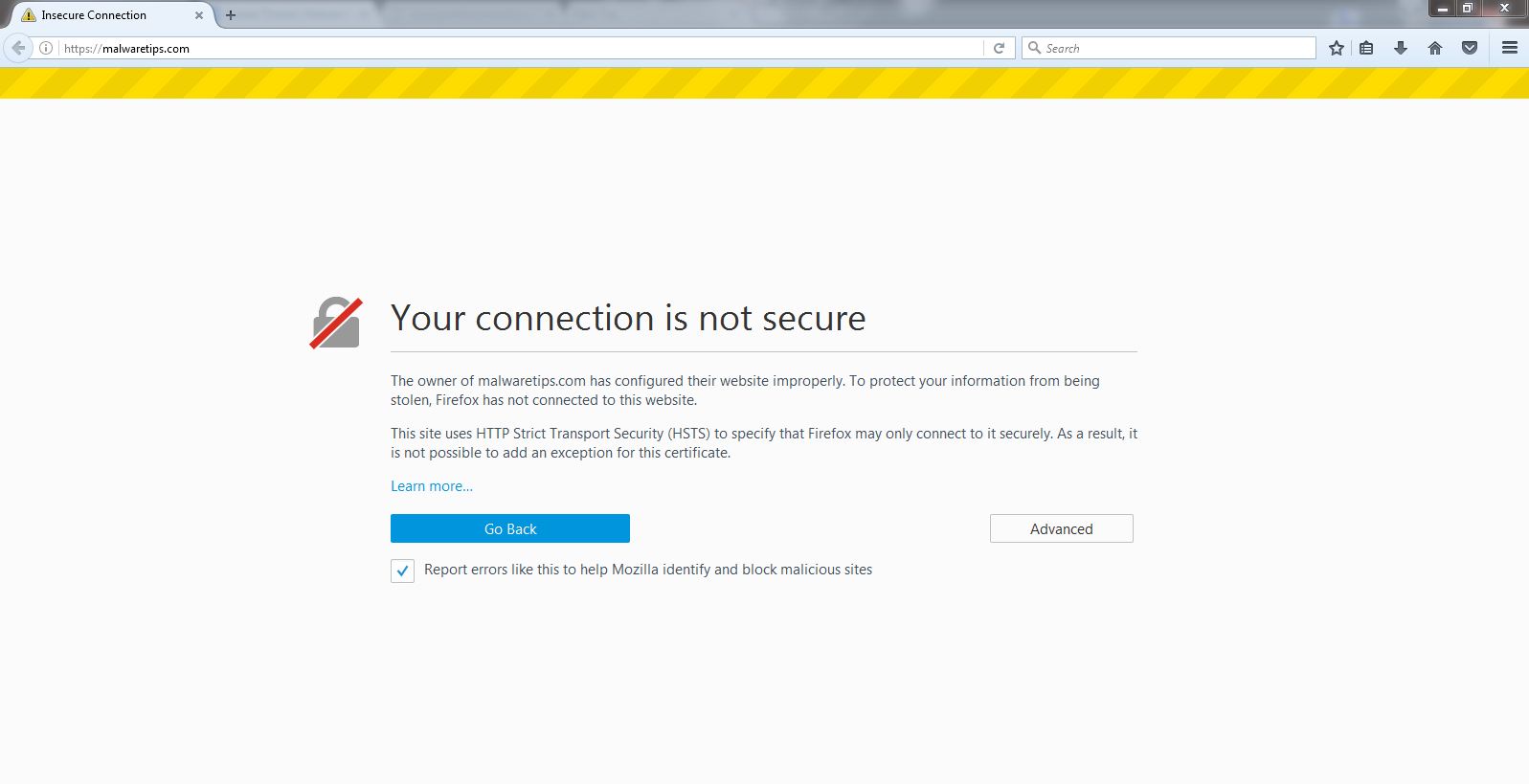Focus the Search box in toolbar
The image size is (1529, 784).
coord(1176,48)
